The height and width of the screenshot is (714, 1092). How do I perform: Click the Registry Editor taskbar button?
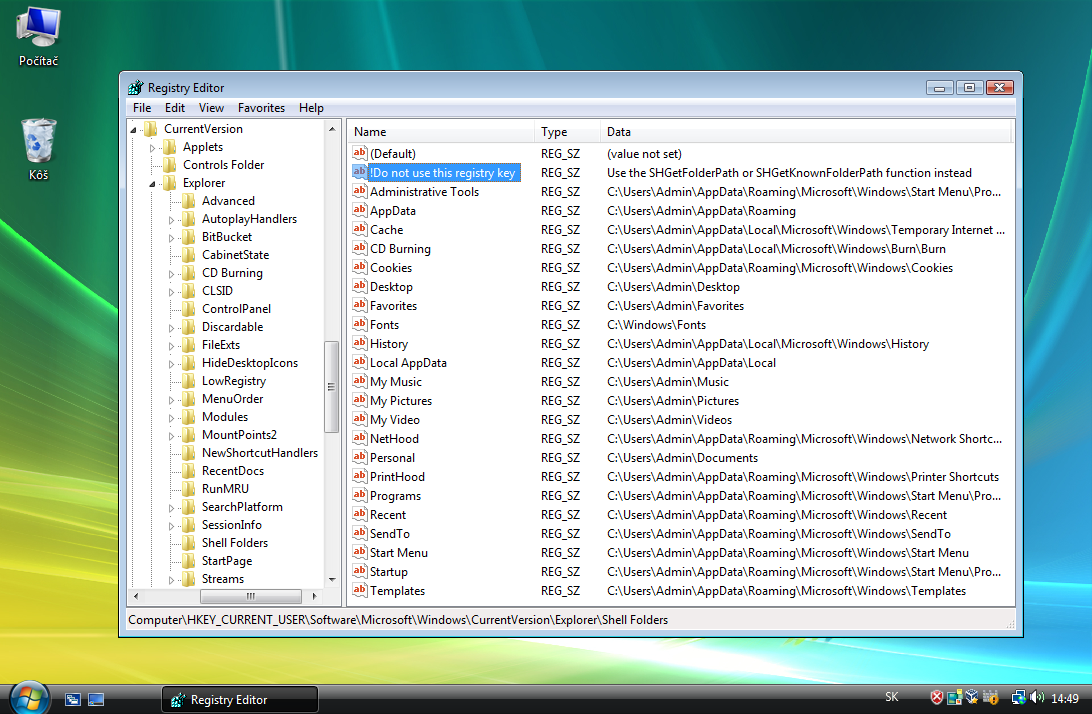240,699
